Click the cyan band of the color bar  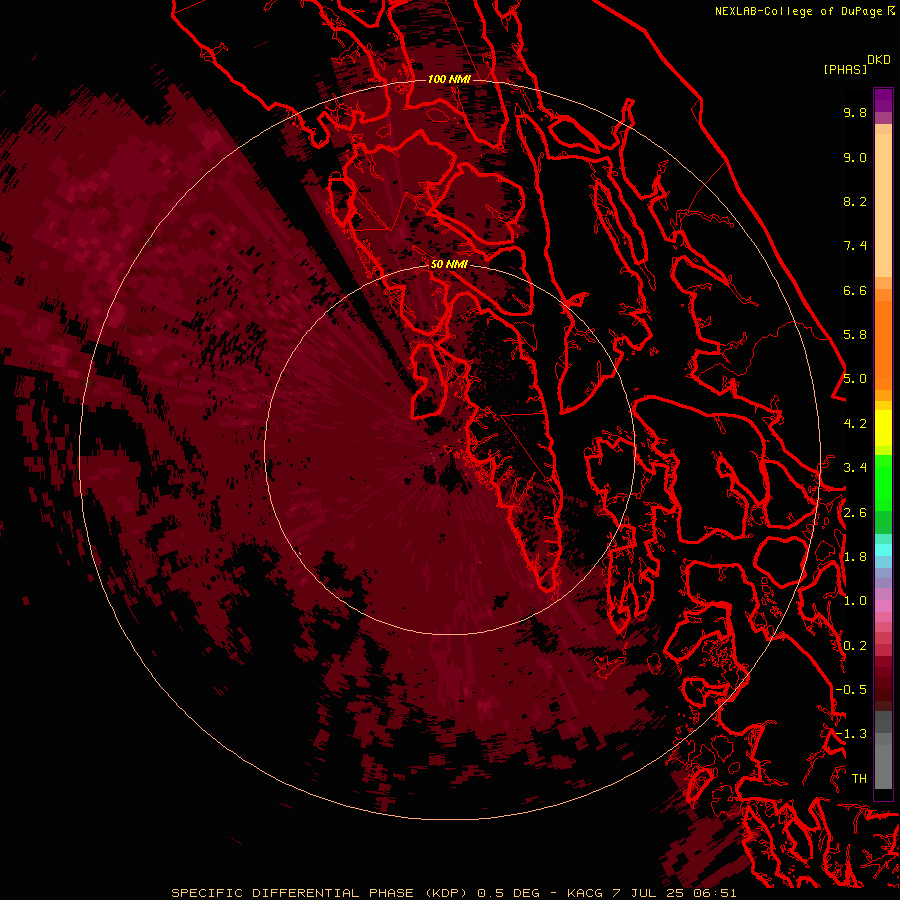click(x=883, y=550)
